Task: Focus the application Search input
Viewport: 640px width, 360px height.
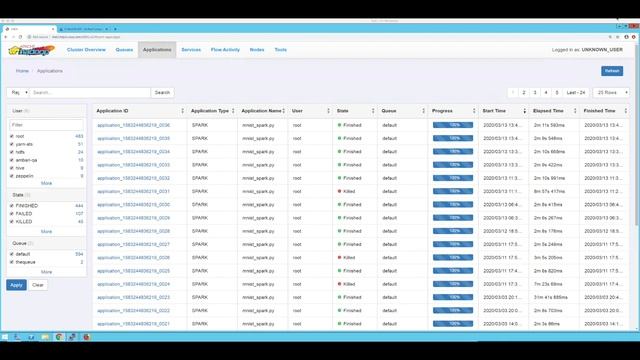Action: click(90, 93)
